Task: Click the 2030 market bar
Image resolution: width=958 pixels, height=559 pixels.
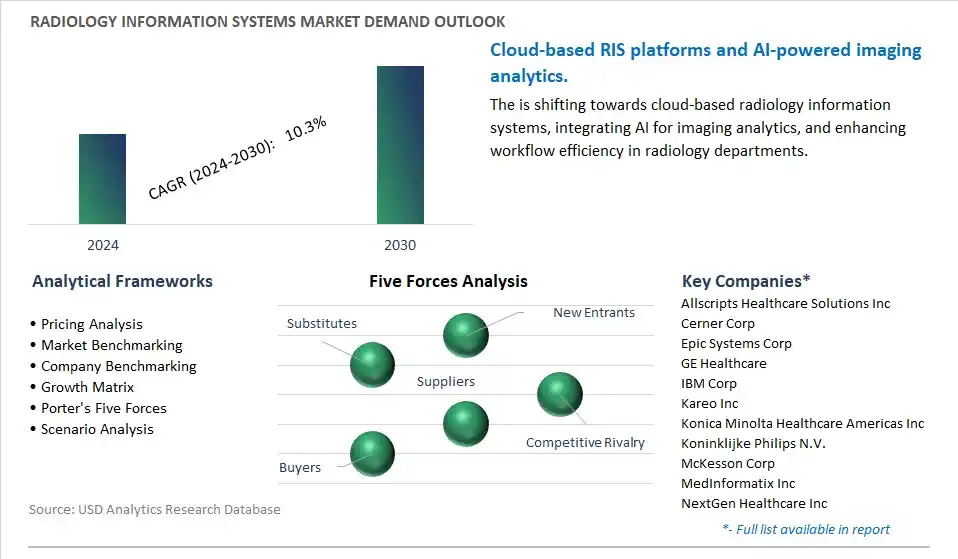Action: (x=400, y=145)
